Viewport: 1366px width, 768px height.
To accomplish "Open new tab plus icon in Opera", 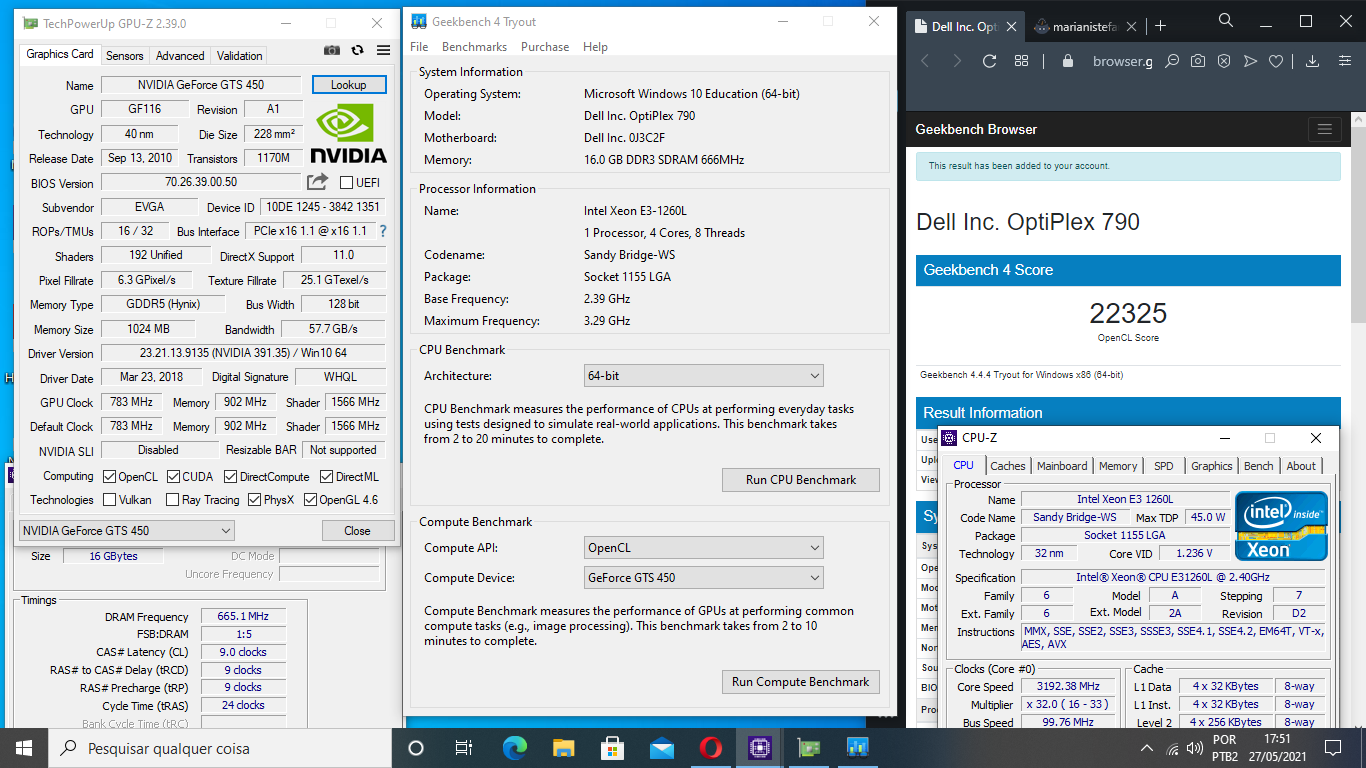I will [x=1160, y=26].
